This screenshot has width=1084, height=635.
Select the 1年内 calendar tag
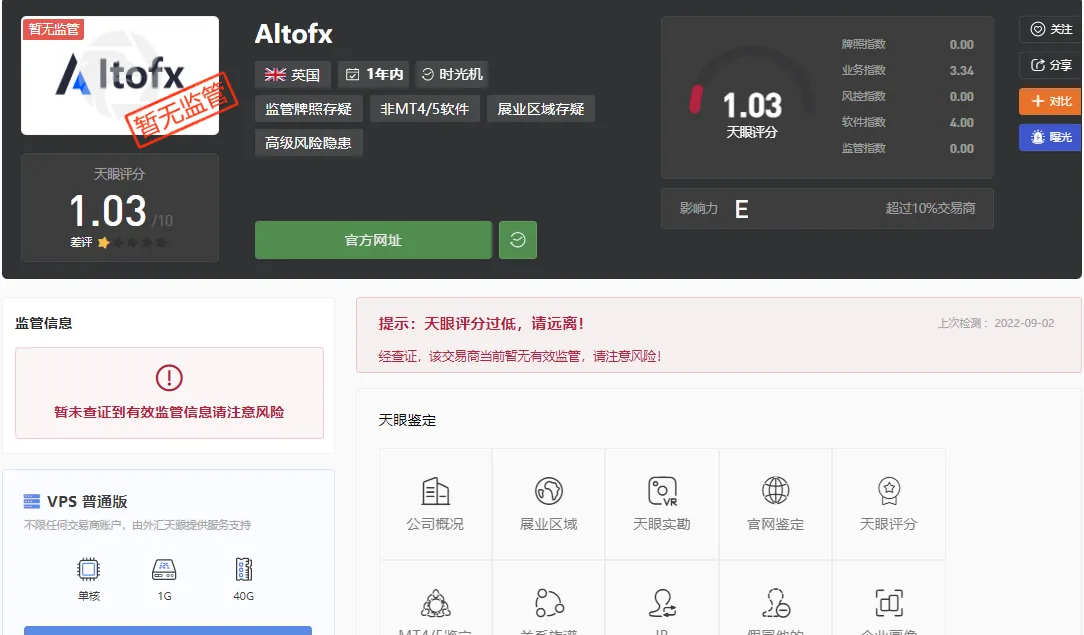pos(374,75)
